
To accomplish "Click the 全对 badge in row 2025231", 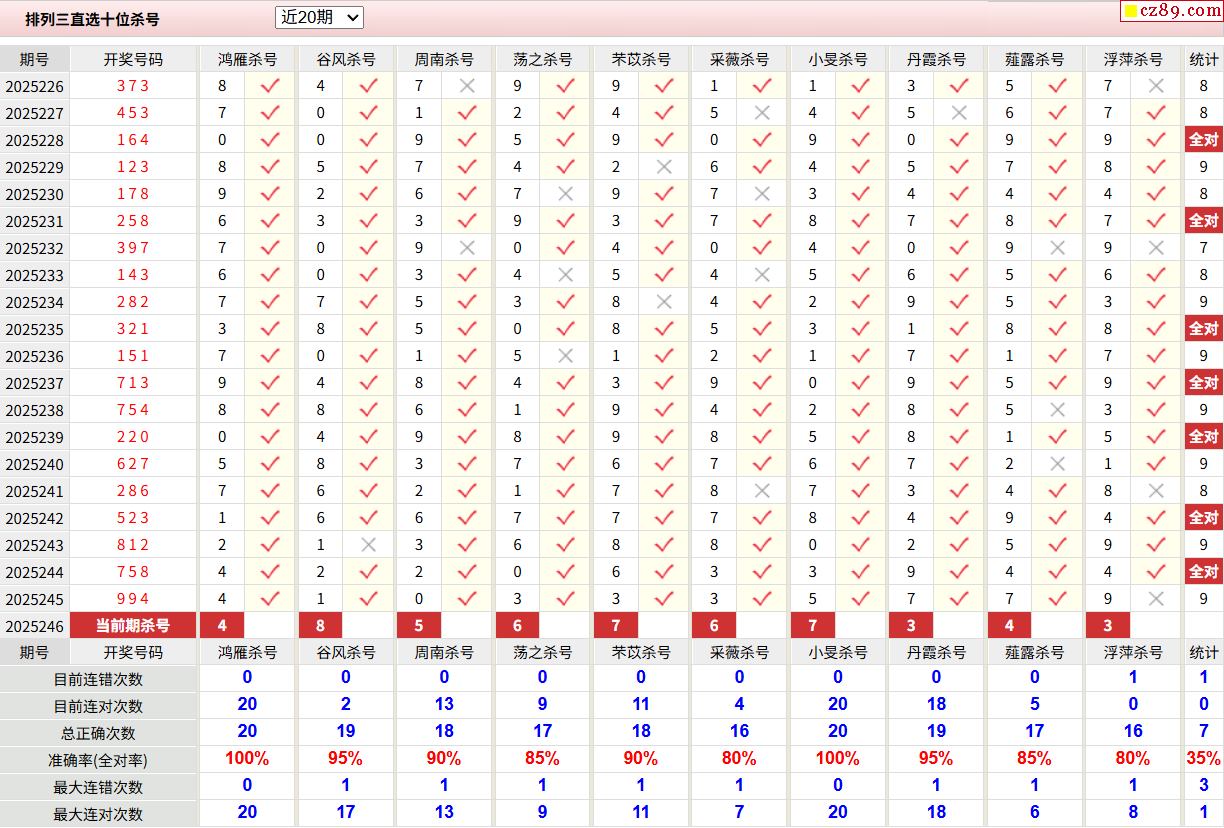I will (x=1204, y=221).
